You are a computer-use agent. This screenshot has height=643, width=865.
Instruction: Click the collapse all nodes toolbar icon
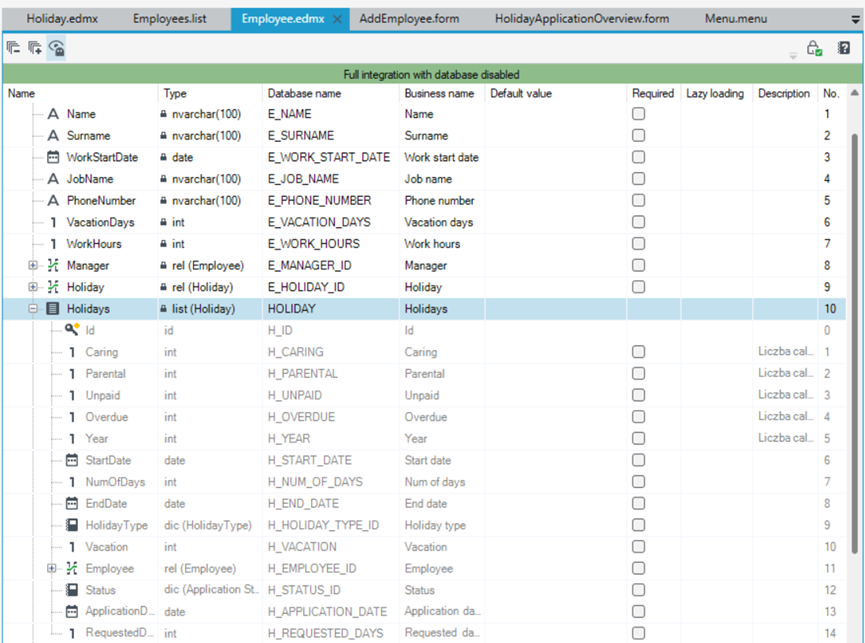(14, 49)
